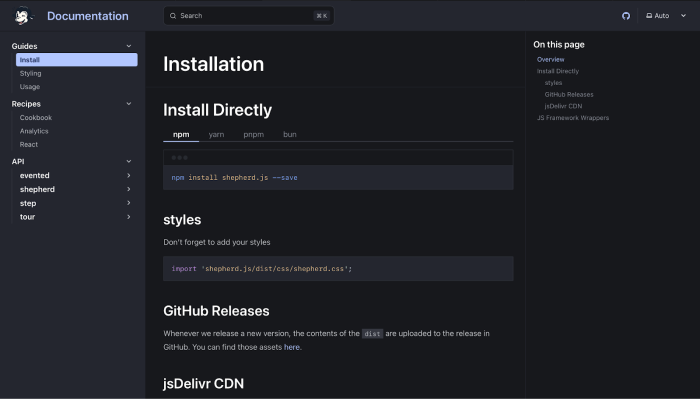Image resolution: width=700 pixels, height=399 pixels.
Task: Click the theme selector chevron arrow
Action: pos(683,16)
